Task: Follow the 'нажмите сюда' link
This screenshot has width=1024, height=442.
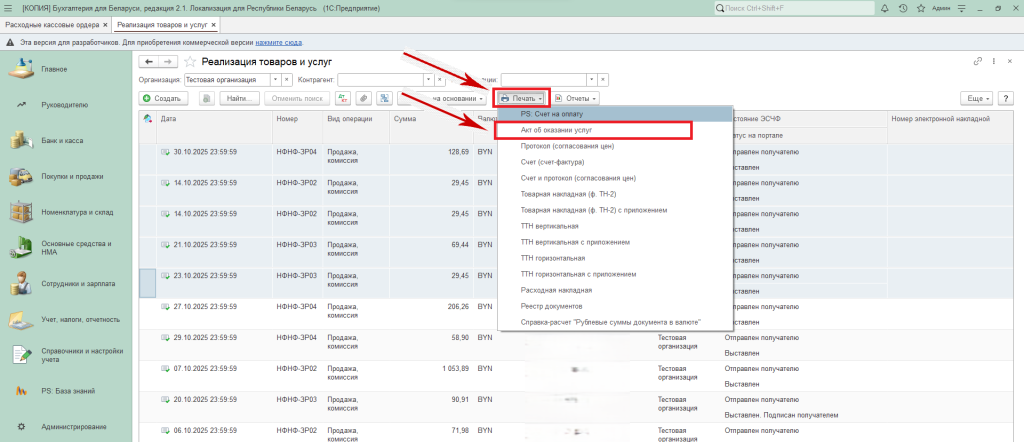Action: click(276, 44)
